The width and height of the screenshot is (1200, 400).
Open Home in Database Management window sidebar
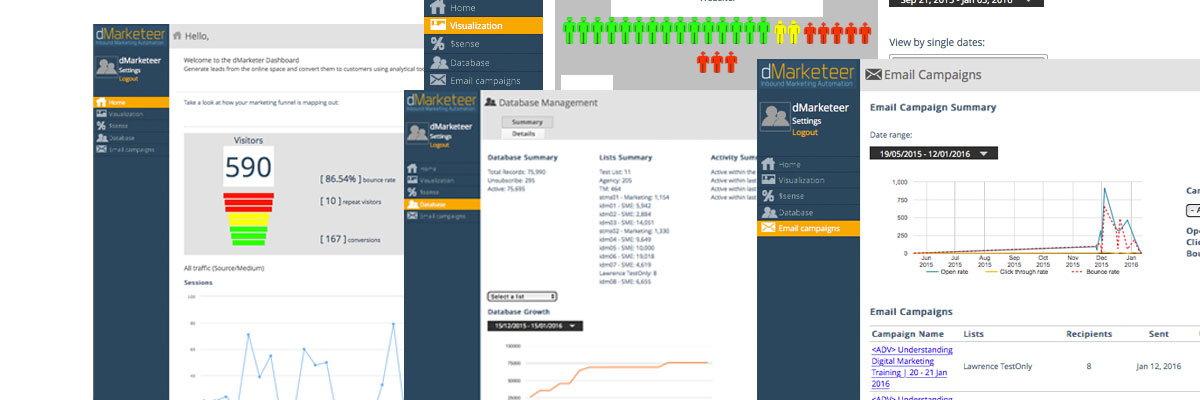pos(441,168)
